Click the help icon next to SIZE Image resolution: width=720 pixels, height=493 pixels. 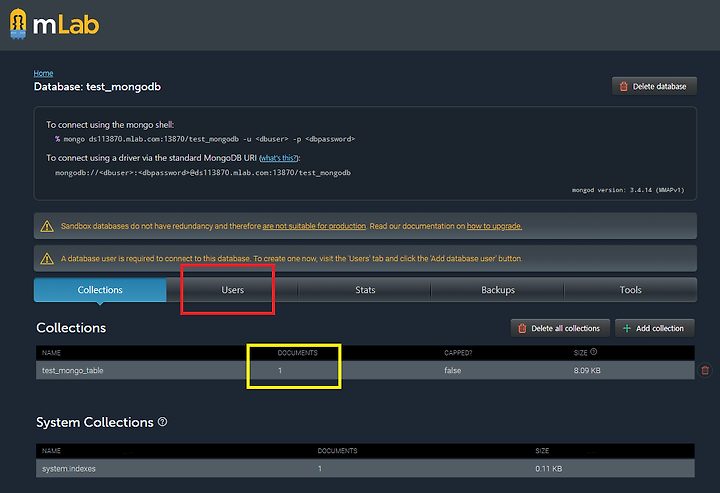pyautogui.click(x=593, y=352)
